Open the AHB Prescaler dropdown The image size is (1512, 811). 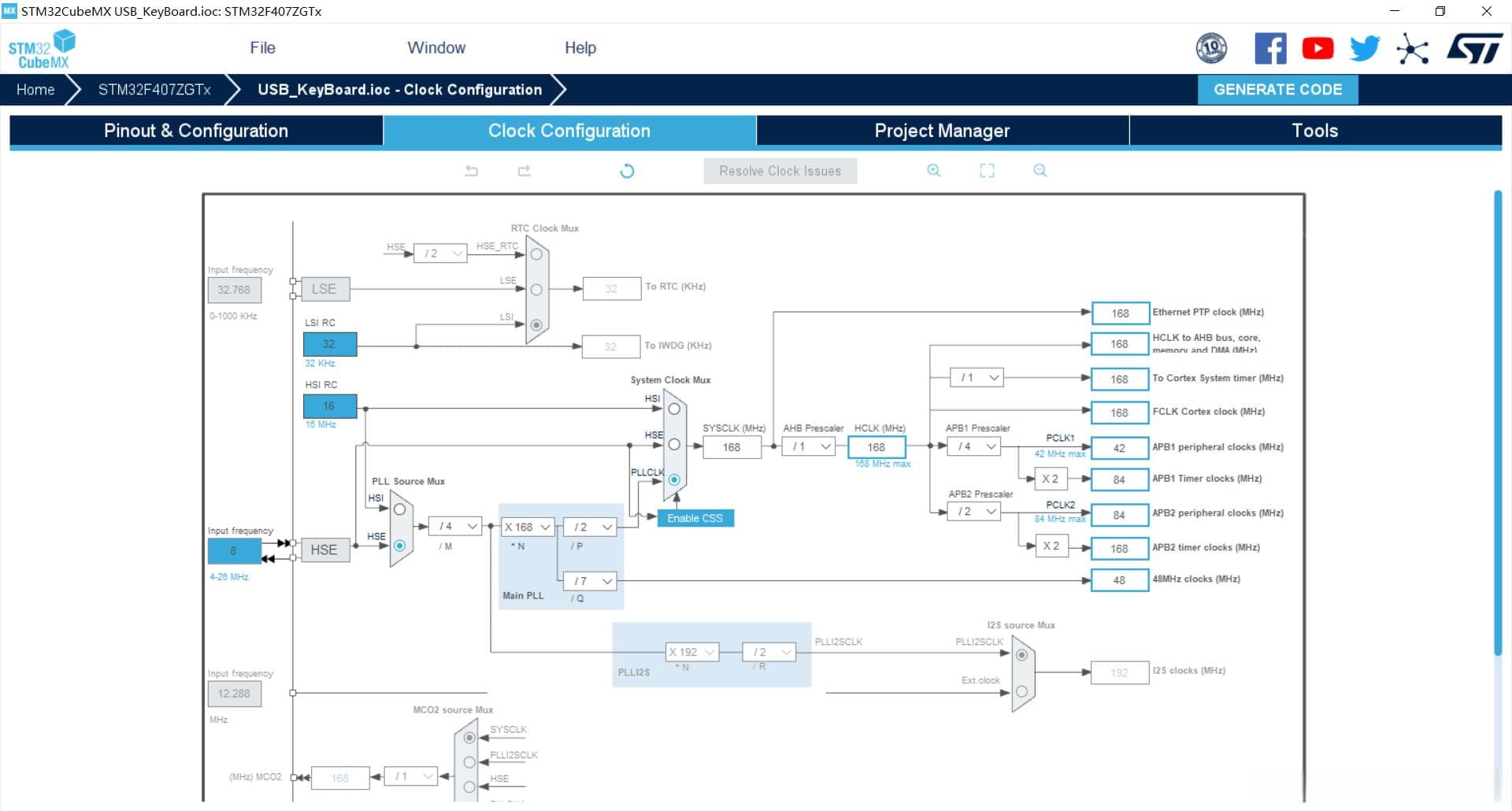pyautogui.click(x=809, y=446)
